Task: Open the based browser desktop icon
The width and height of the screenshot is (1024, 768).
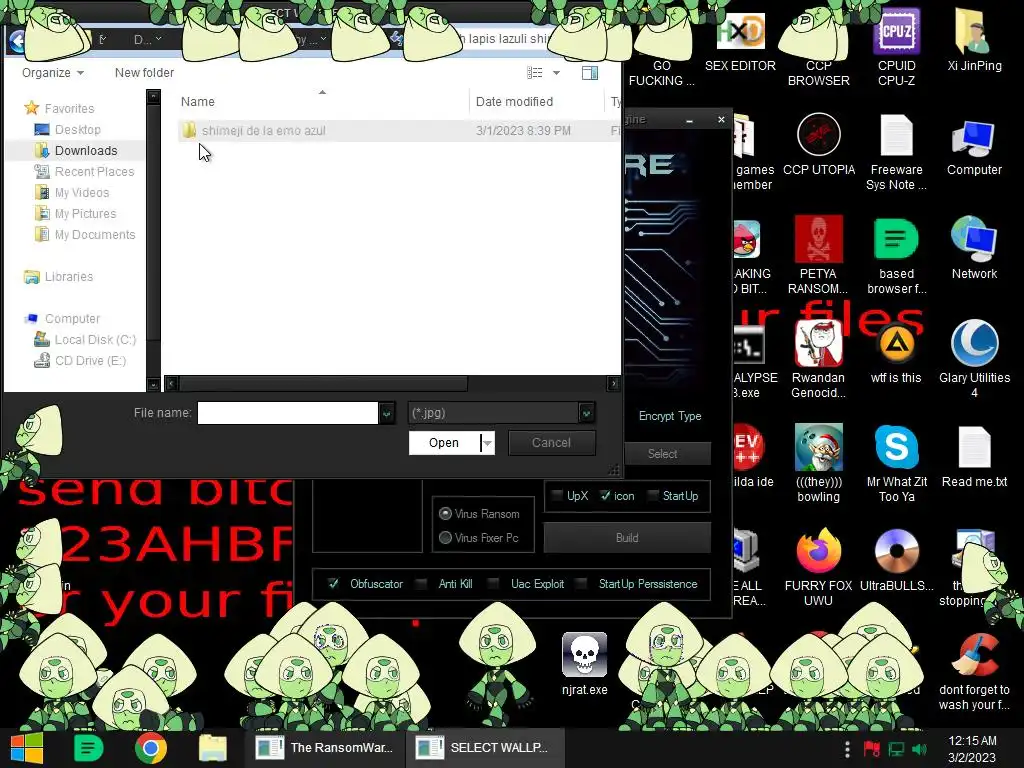Action: (896, 255)
